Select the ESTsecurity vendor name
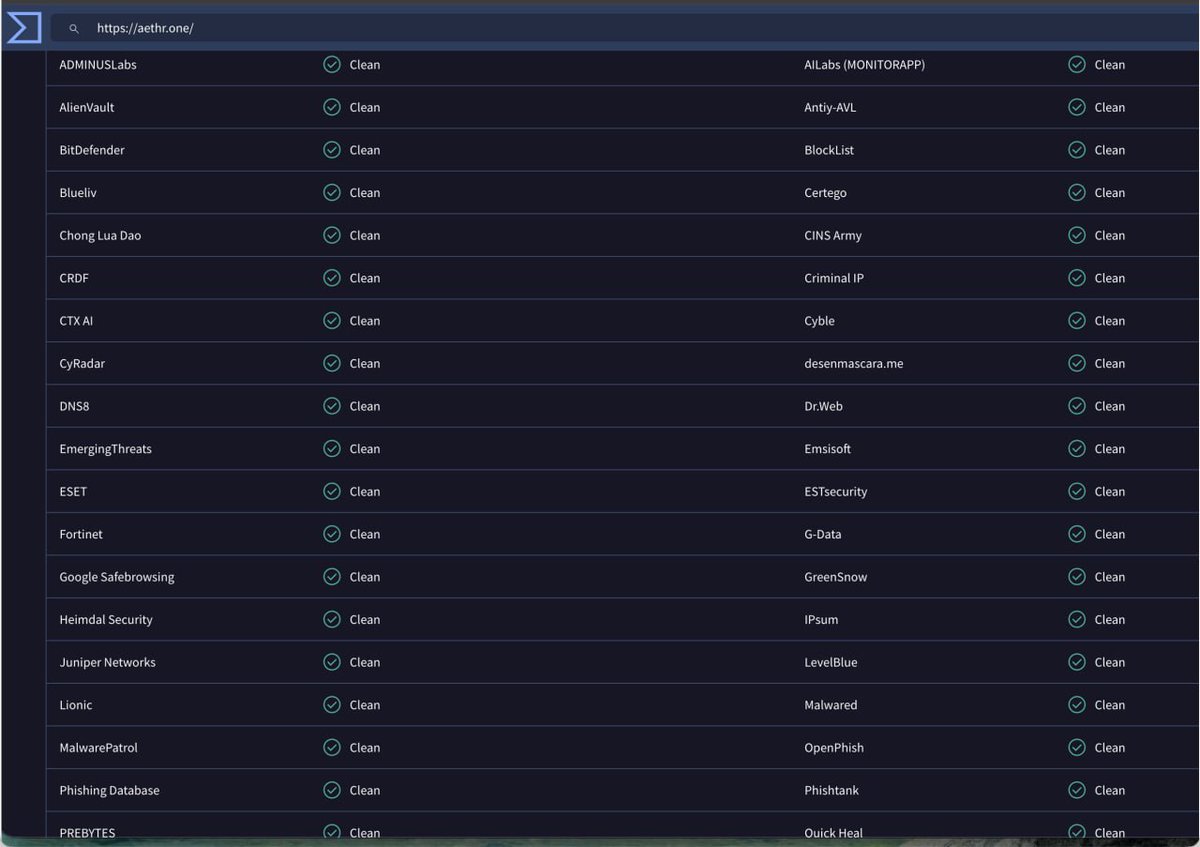 pyautogui.click(x=836, y=492)
